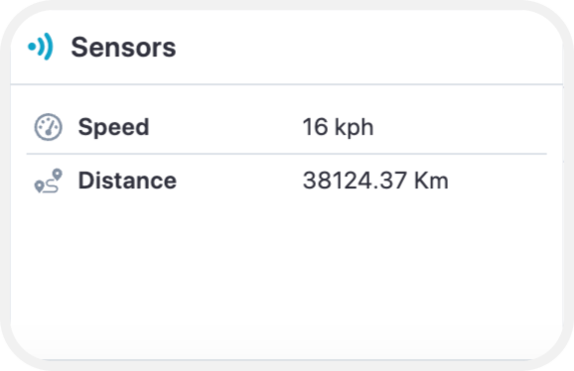Click the Speed label

click(113, 127)
